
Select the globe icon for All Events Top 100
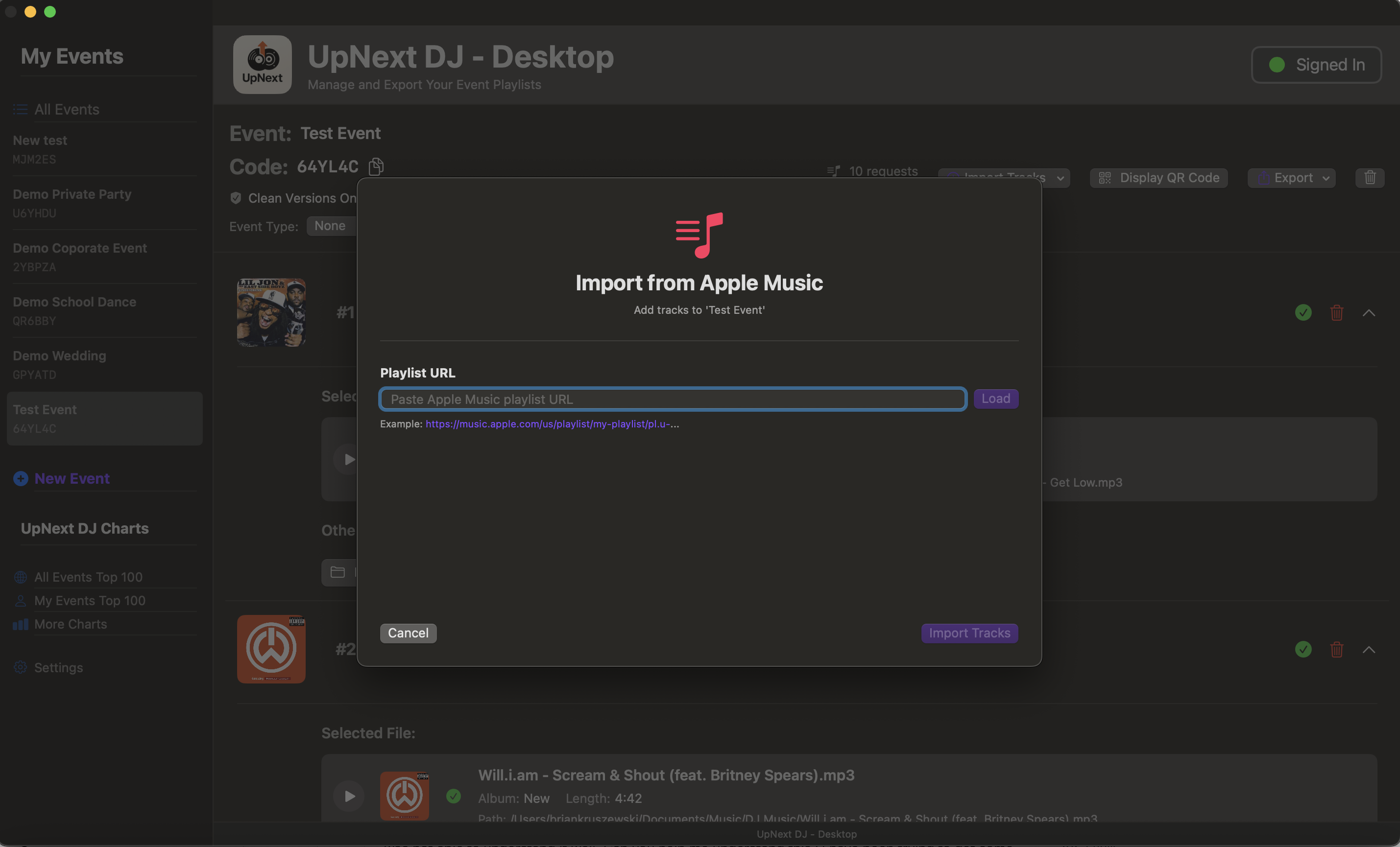coord(21,577)
